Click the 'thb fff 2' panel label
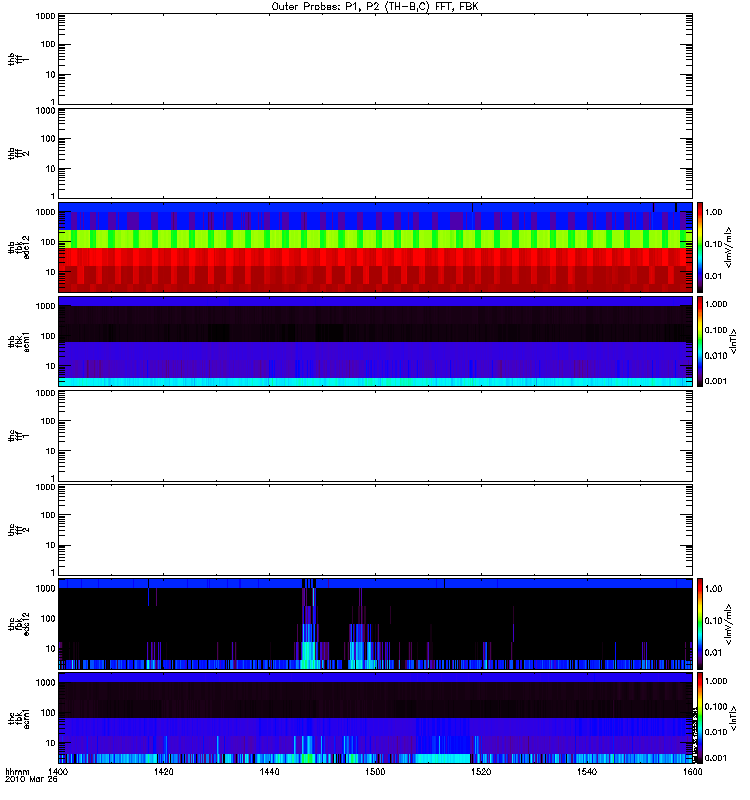Screen dimensions: 750x800 [x=18, y=154]
